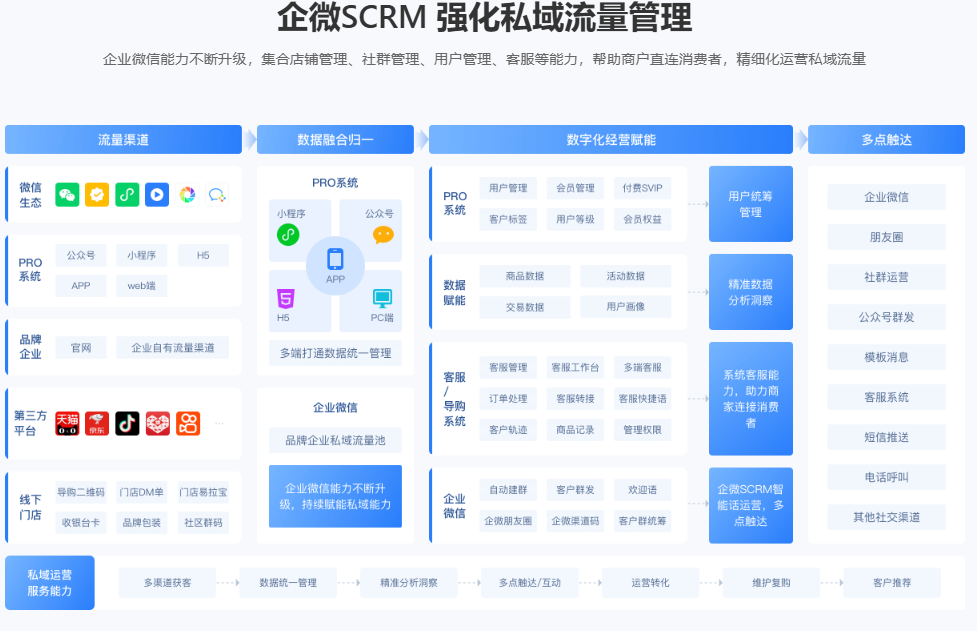Click the orange Kuaishou camera icon
The image size is (977, 631).
click(188, 423)
